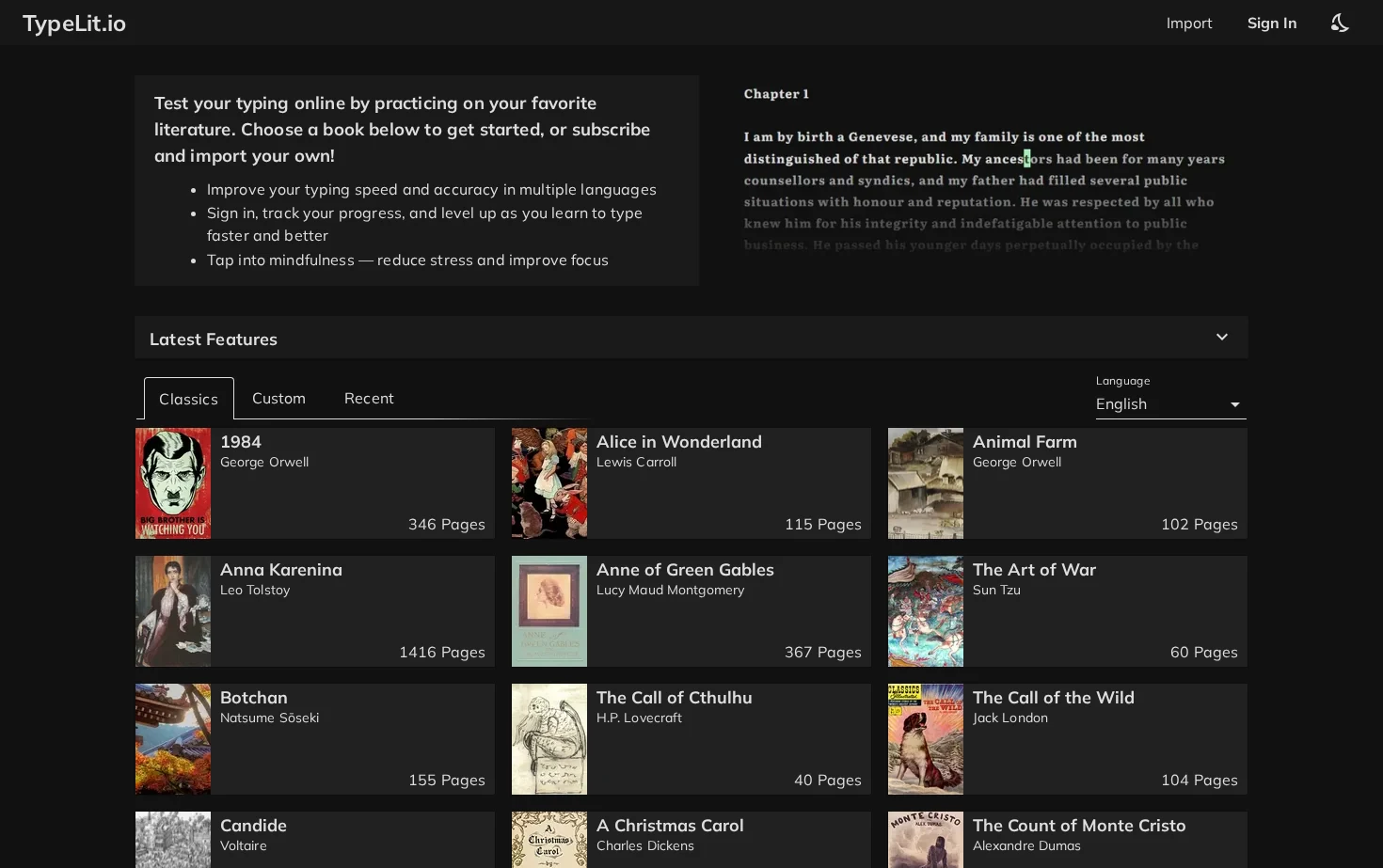
Task: Click author Lucy Maud Montgomery text
Action: (671, 590)
